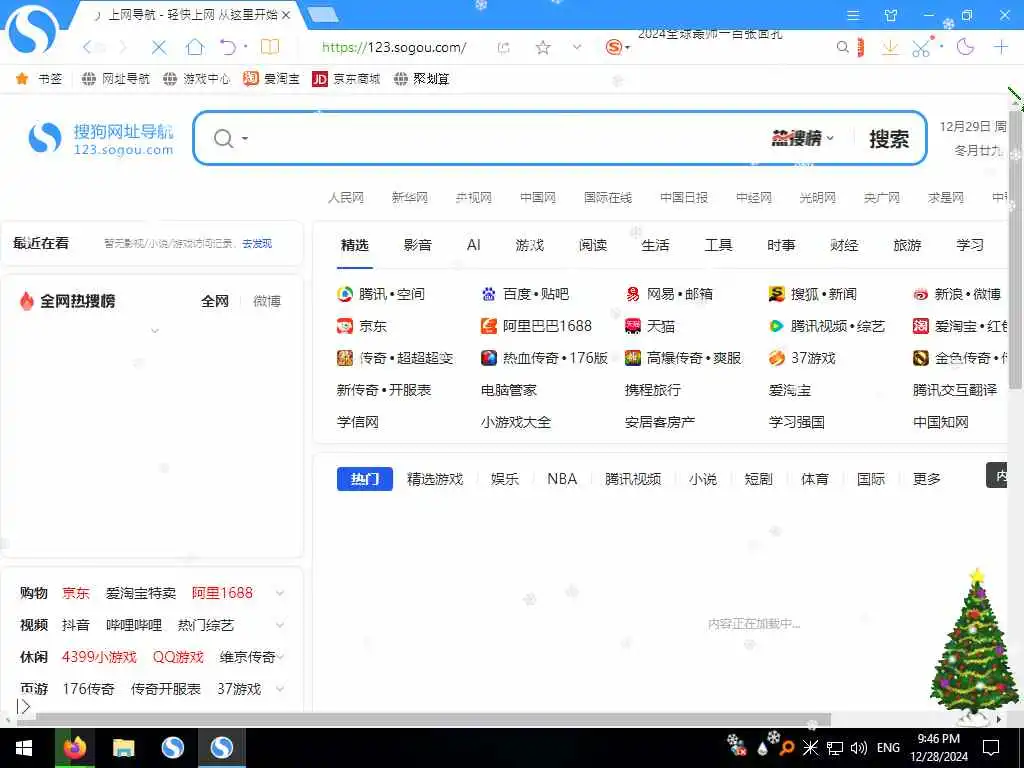This screenshot has width=1024, height=768.
Task: Click the ENG input language indicator
Action: (888, 748)
